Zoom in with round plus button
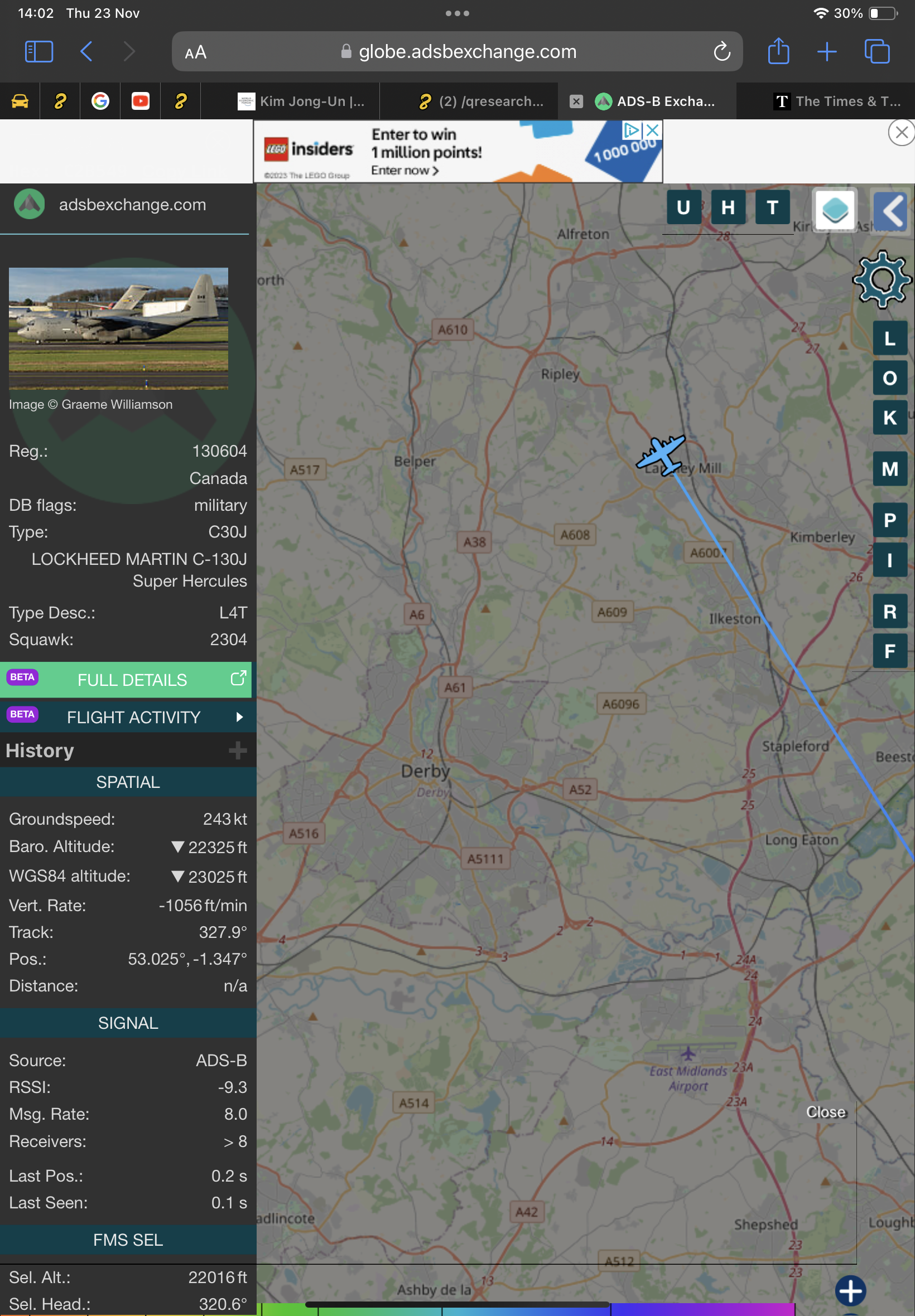 850,1291
